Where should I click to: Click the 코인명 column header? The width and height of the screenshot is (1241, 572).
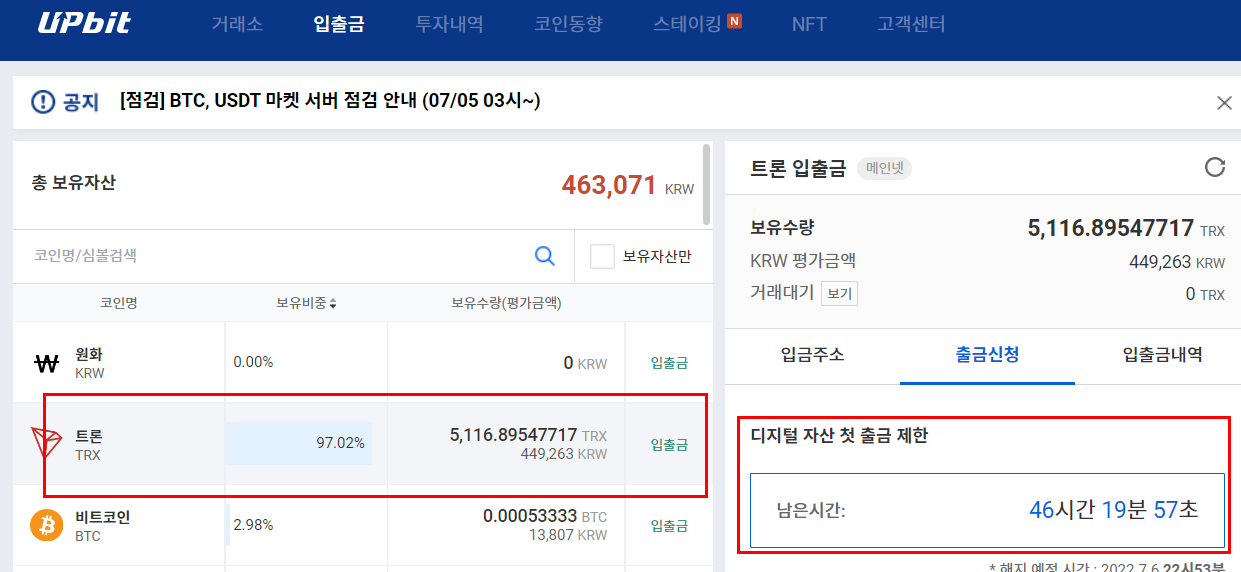[119, 302]
